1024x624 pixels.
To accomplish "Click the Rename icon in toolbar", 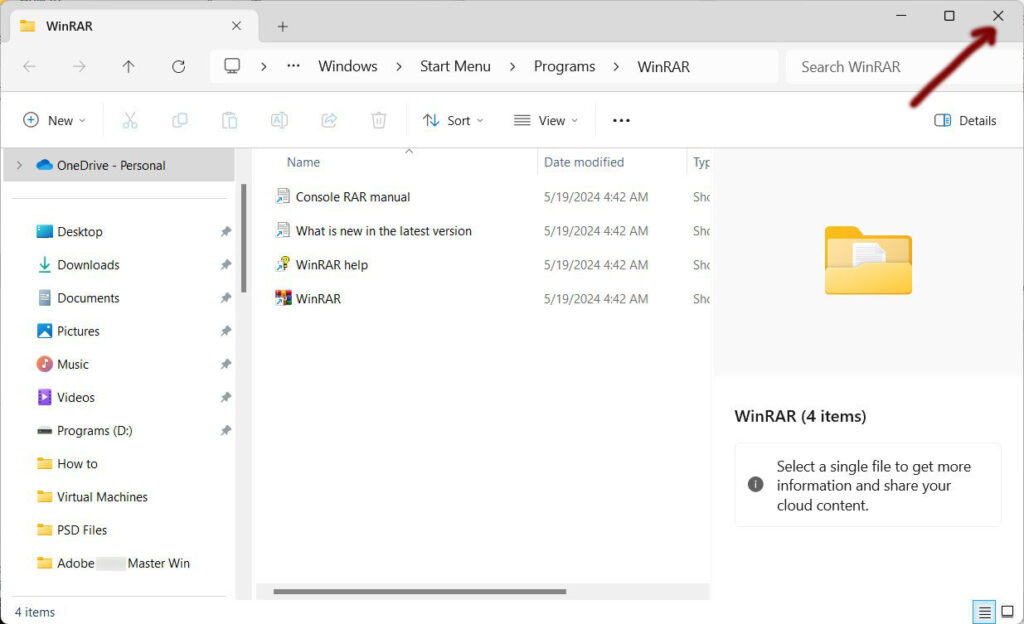I will [x=279, y=121].
